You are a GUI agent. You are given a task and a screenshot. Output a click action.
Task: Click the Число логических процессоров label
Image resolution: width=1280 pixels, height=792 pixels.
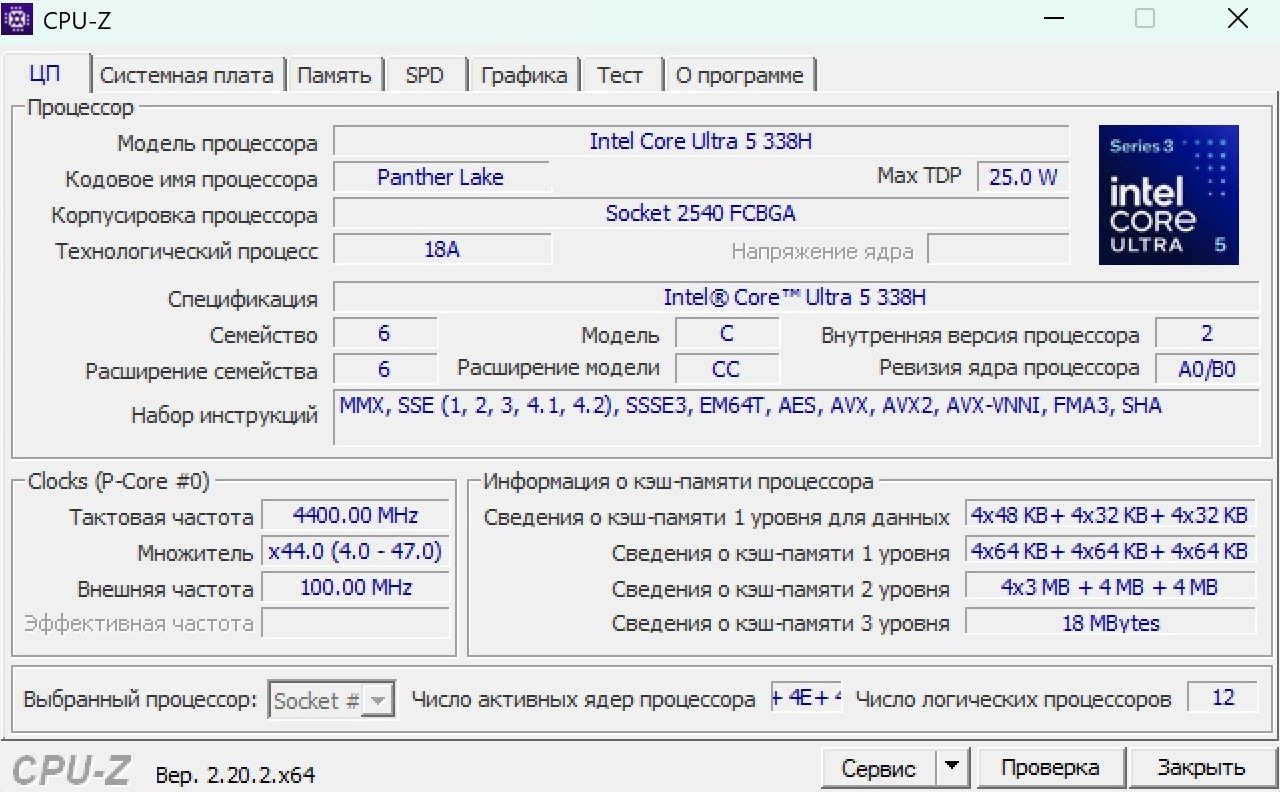click(x=1013, y=700)
